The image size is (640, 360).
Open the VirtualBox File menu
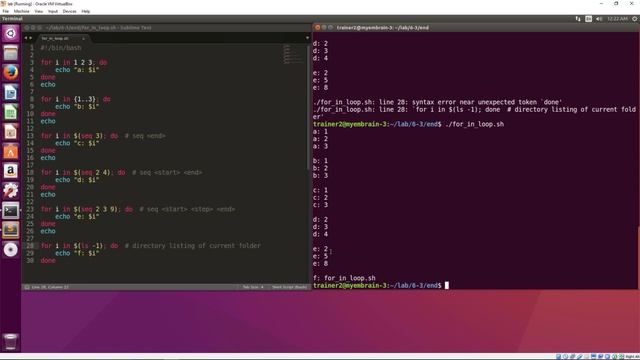tap(6, 11)
